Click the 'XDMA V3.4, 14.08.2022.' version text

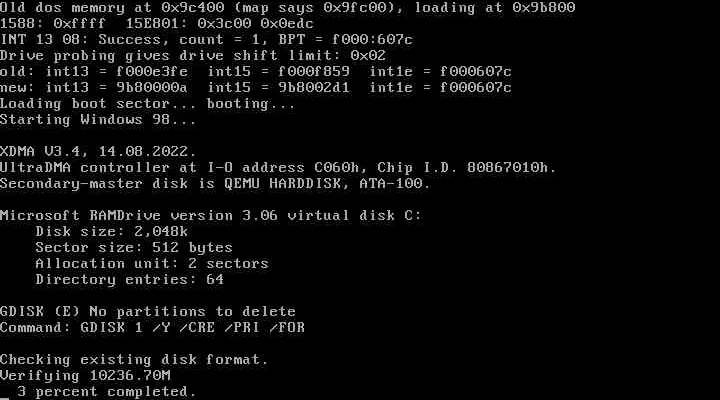[98, 152]
